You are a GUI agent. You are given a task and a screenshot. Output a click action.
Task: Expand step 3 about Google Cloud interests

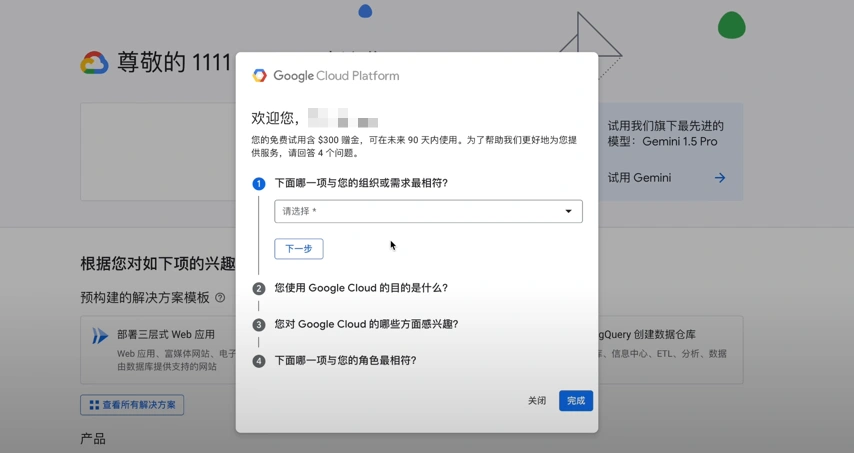pos(366,324)
